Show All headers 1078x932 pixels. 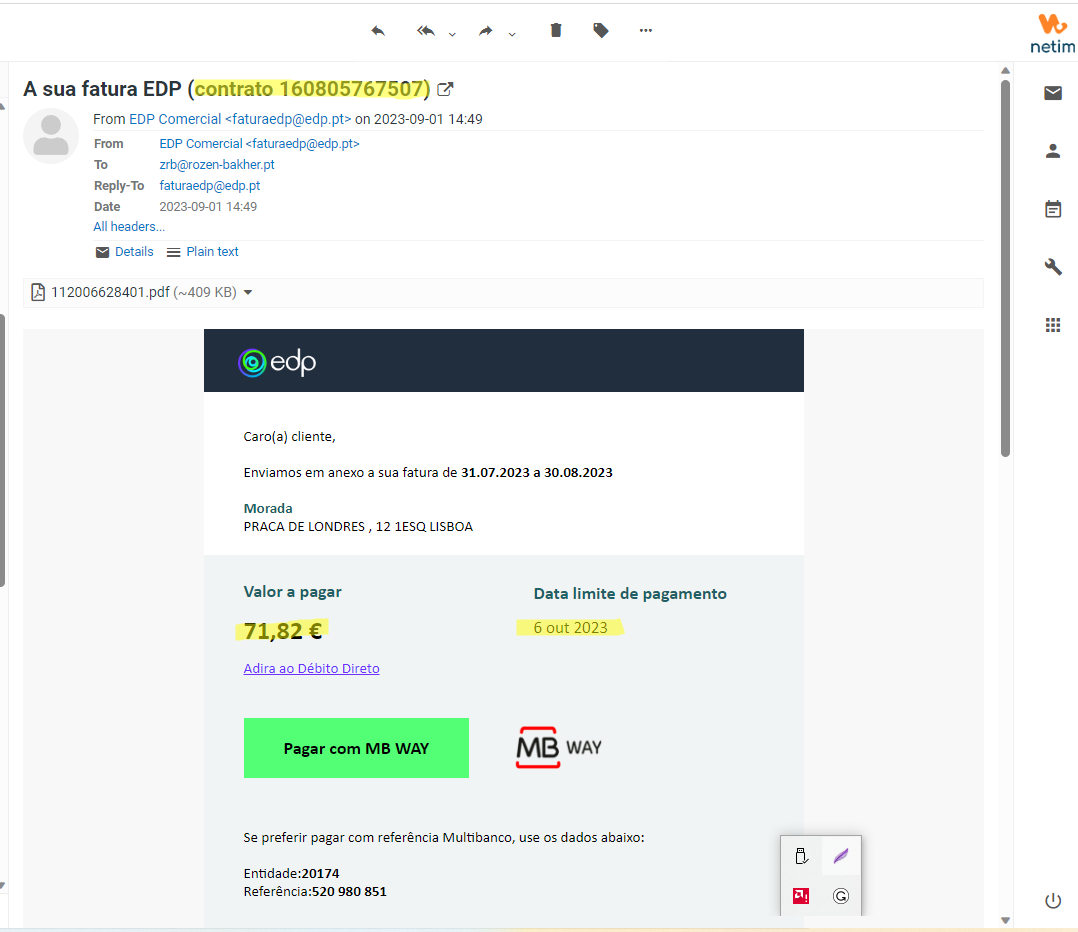pyautogui.click(x=129, y=226)
